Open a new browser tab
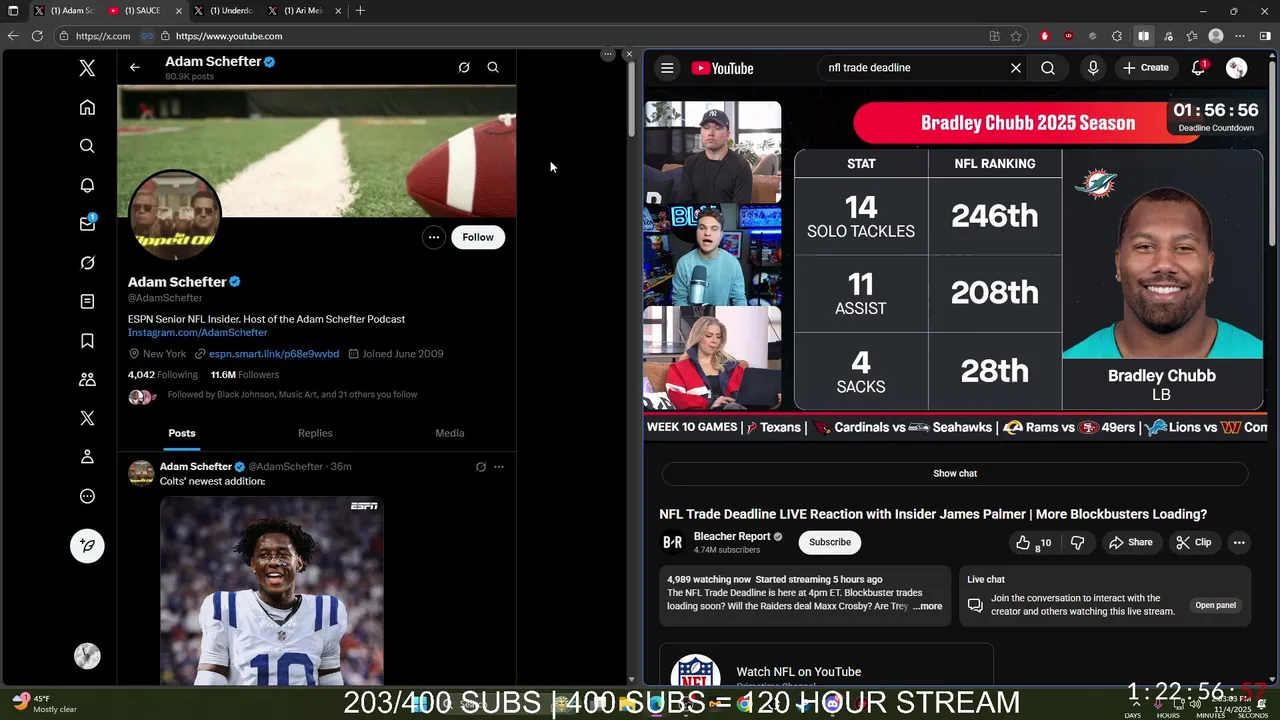Image resolution: width=1280 pixels, height=720 pixels. click(360, 11)
